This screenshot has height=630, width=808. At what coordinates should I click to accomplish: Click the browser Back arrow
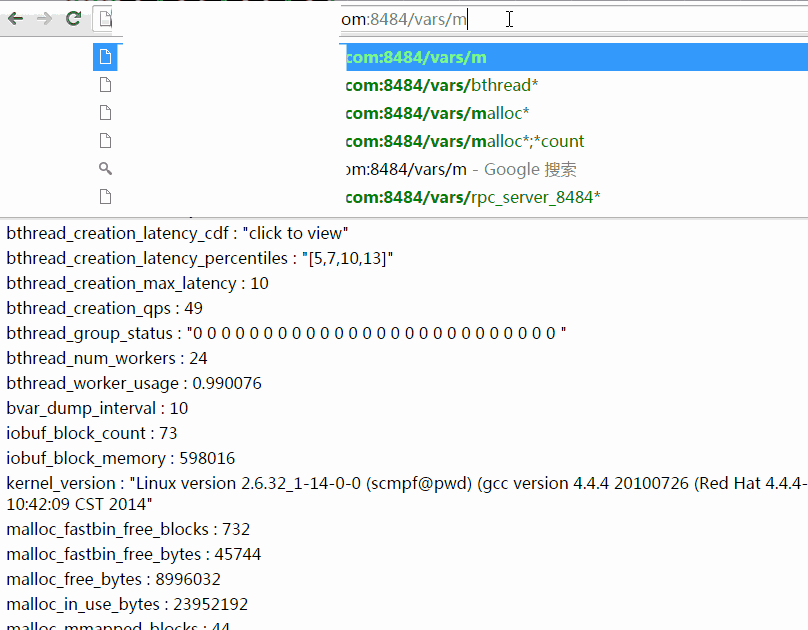point(16,18)
